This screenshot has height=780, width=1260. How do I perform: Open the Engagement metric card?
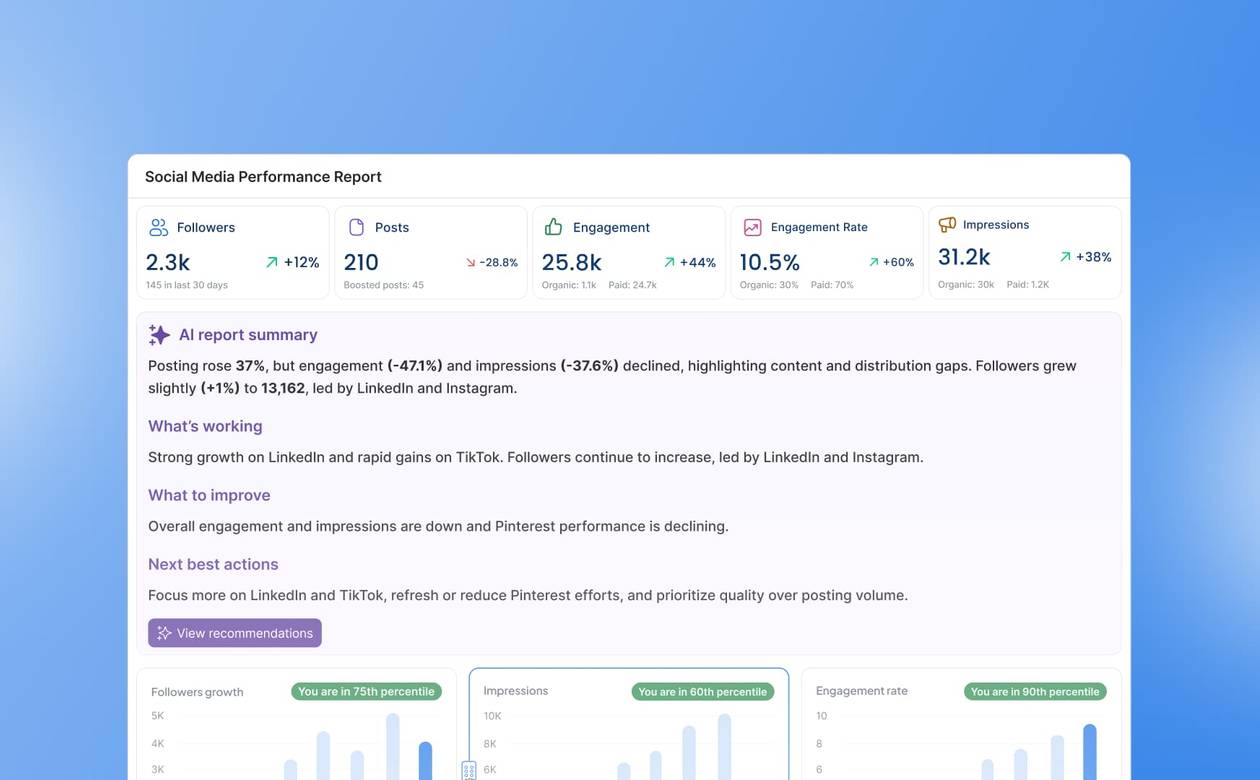[x=629, y=253]
